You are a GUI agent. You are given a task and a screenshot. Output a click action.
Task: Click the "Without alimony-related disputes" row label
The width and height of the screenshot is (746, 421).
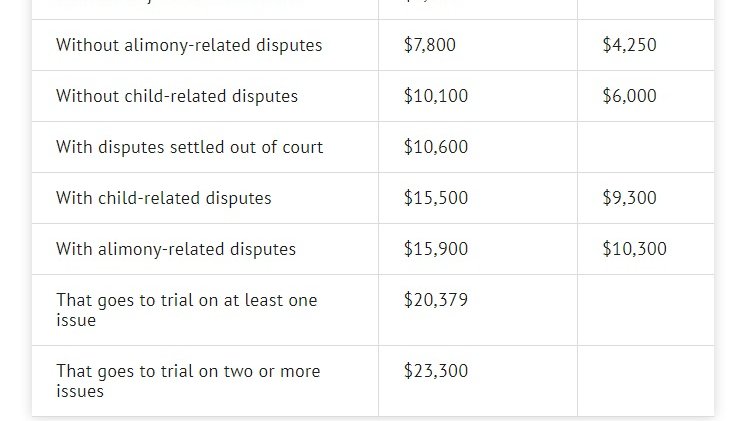[x=189, y=45]
